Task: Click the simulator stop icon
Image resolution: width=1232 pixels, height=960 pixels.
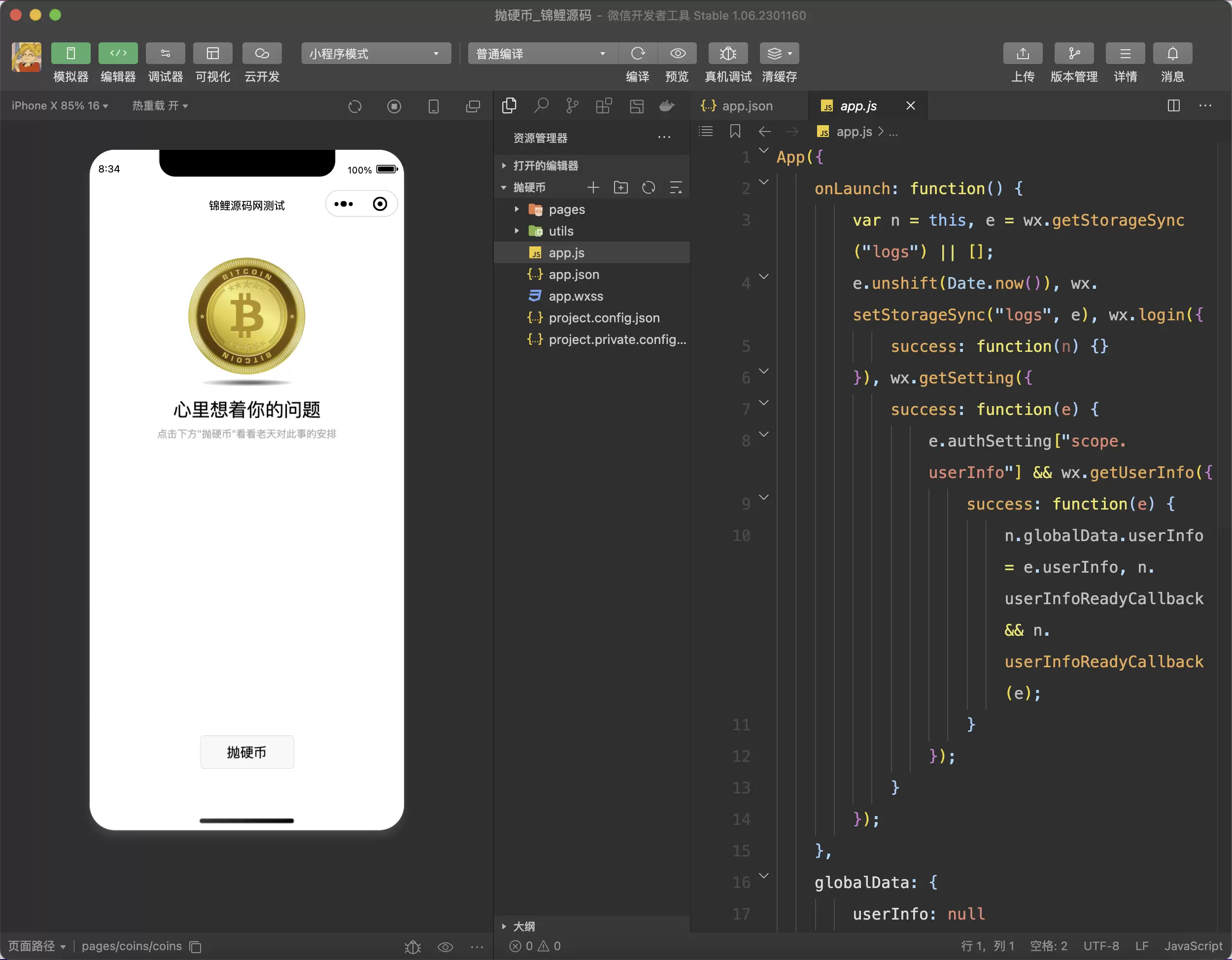Action: 394,106
